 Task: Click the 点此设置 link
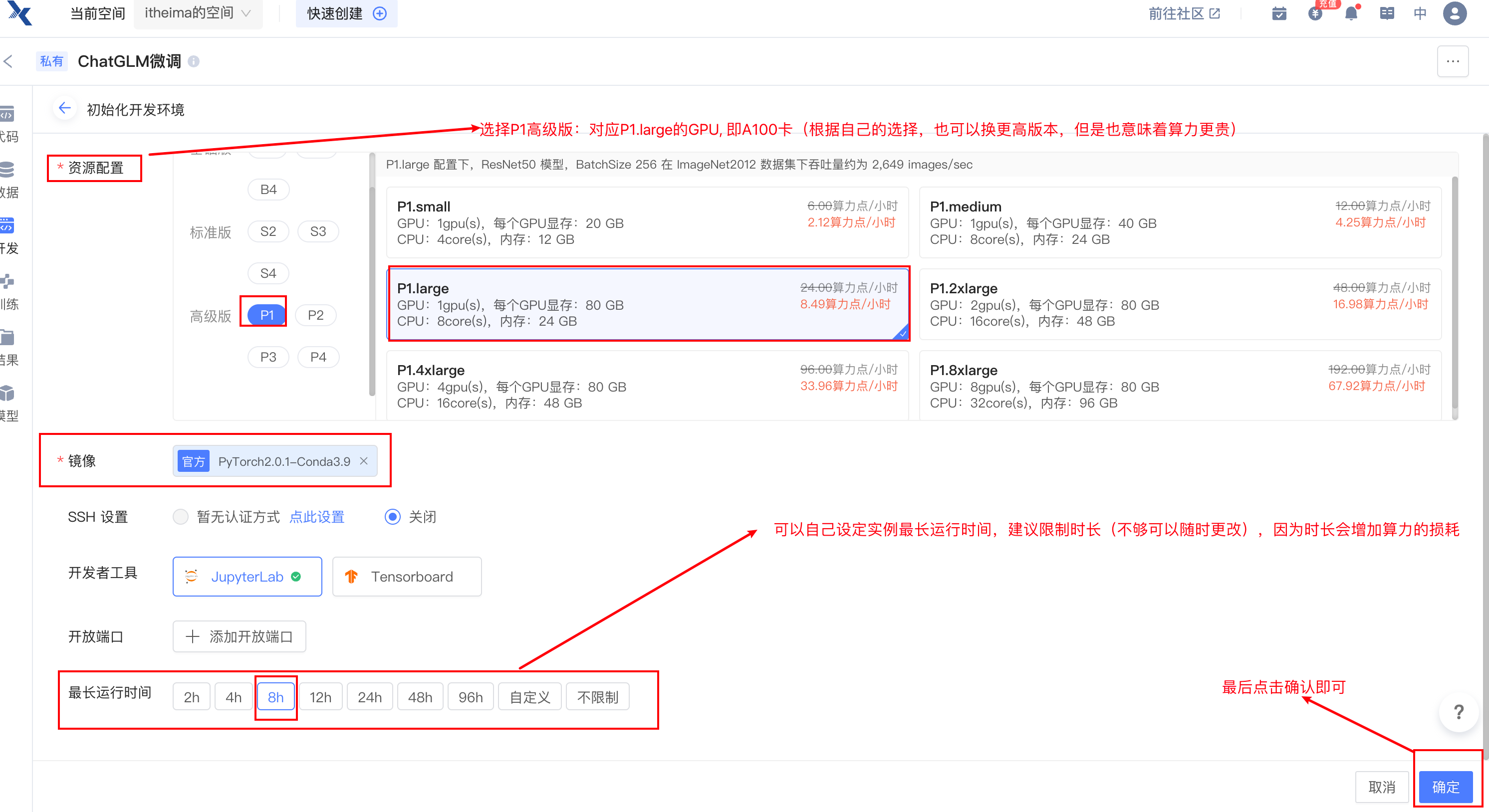point(317,517)
